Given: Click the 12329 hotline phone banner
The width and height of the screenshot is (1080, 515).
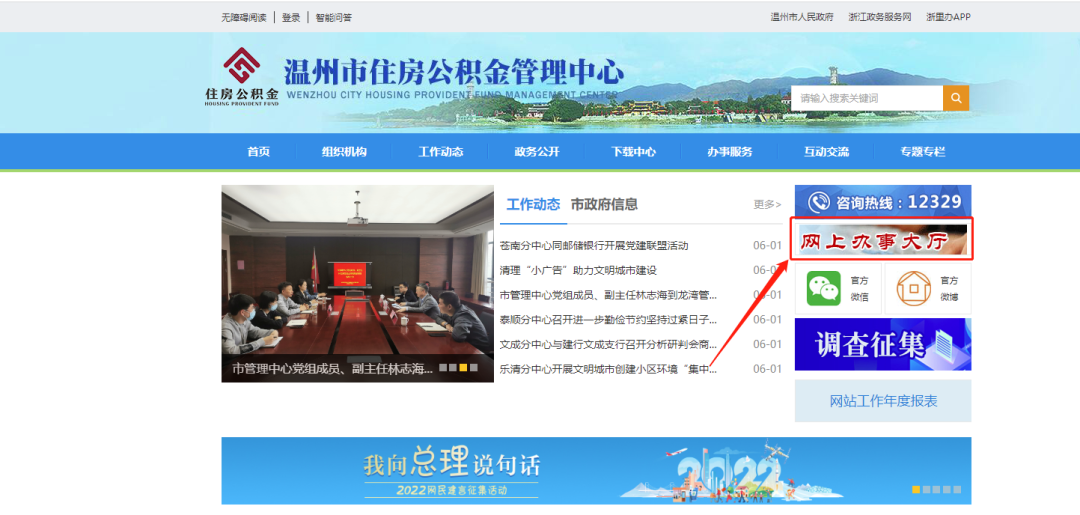Looking at the screenshot, I should (882, 202).
